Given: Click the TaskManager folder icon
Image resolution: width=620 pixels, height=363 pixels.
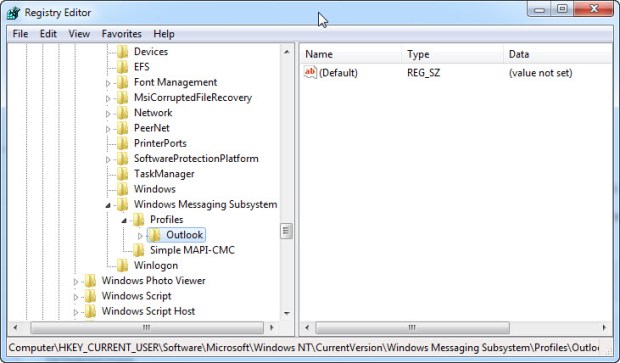Looking at the screenshot, I should coord(122,174).
